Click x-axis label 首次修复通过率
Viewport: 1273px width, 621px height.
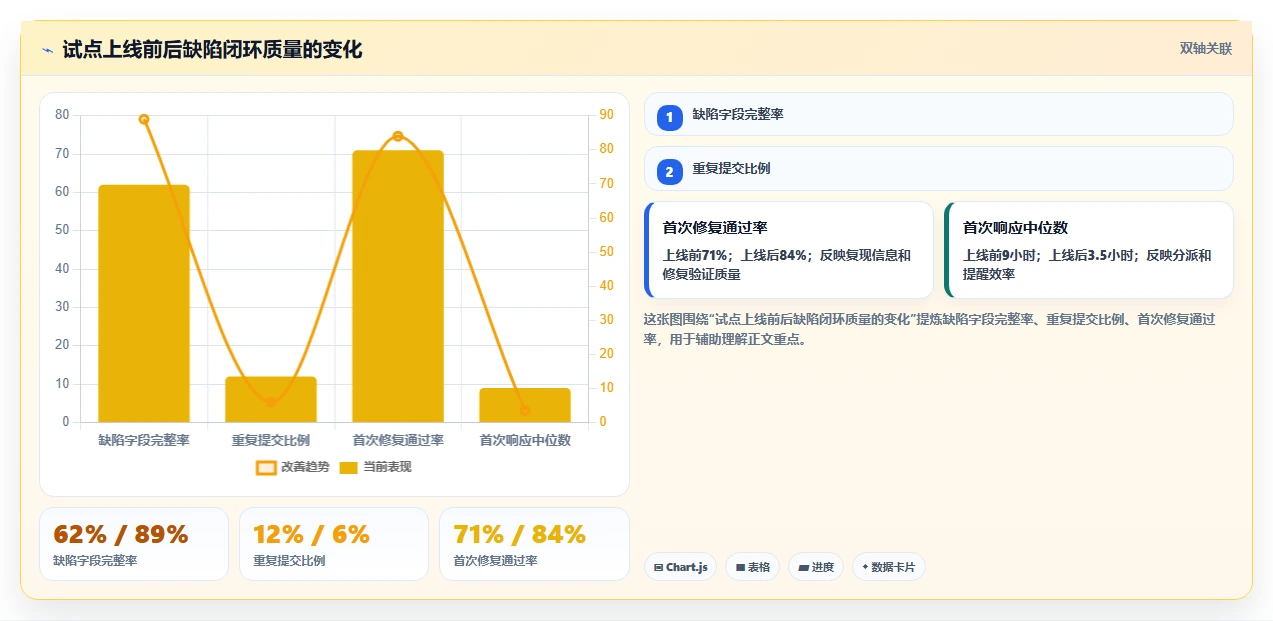coord(398,440)
